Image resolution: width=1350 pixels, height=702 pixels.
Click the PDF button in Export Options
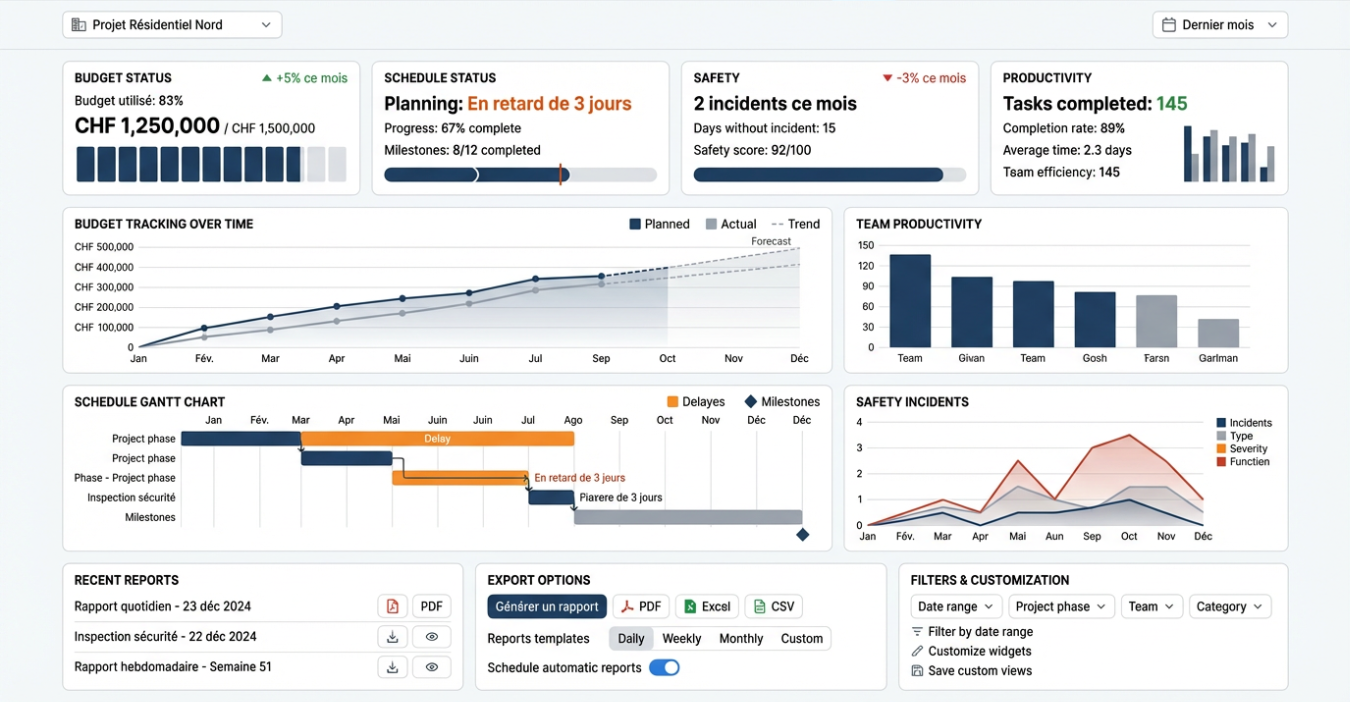[x=640, y=606]
